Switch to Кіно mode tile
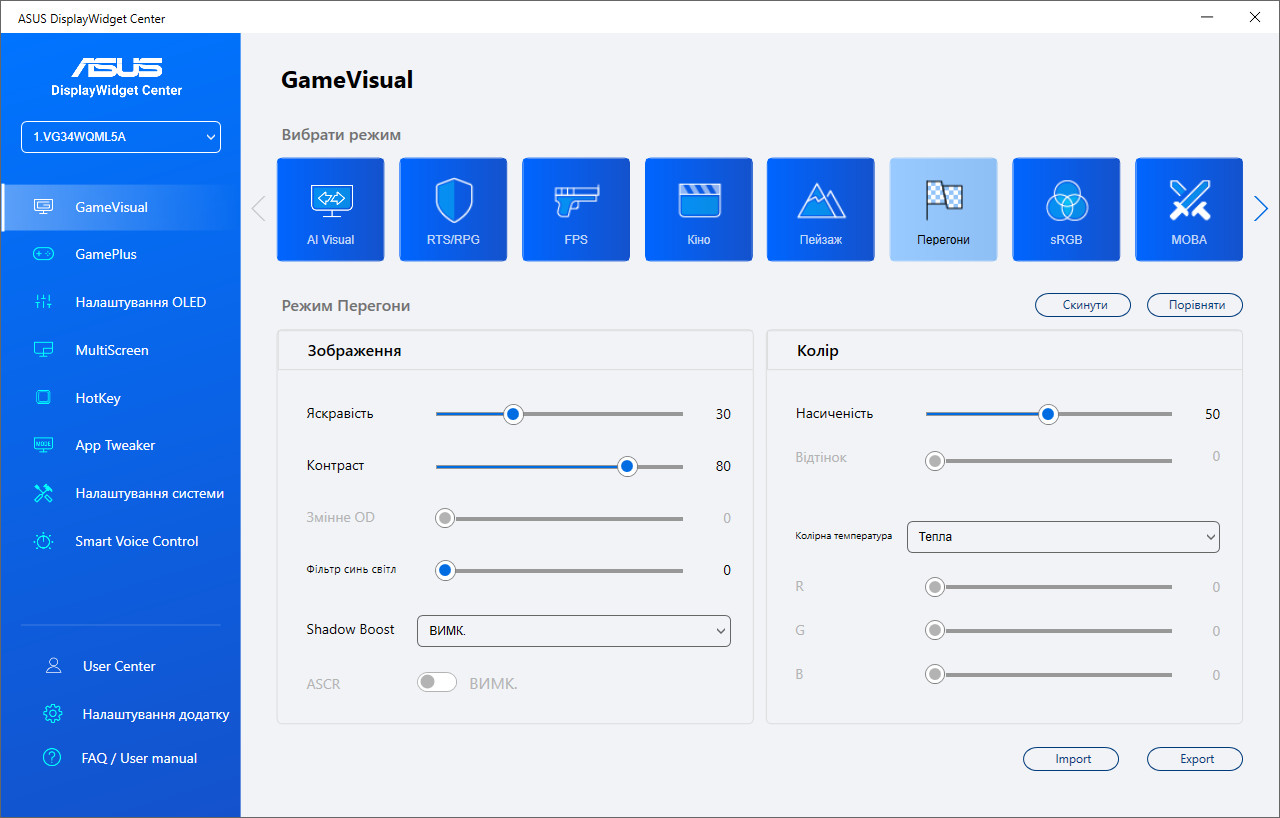1280x818 pixels. point(698,209)
